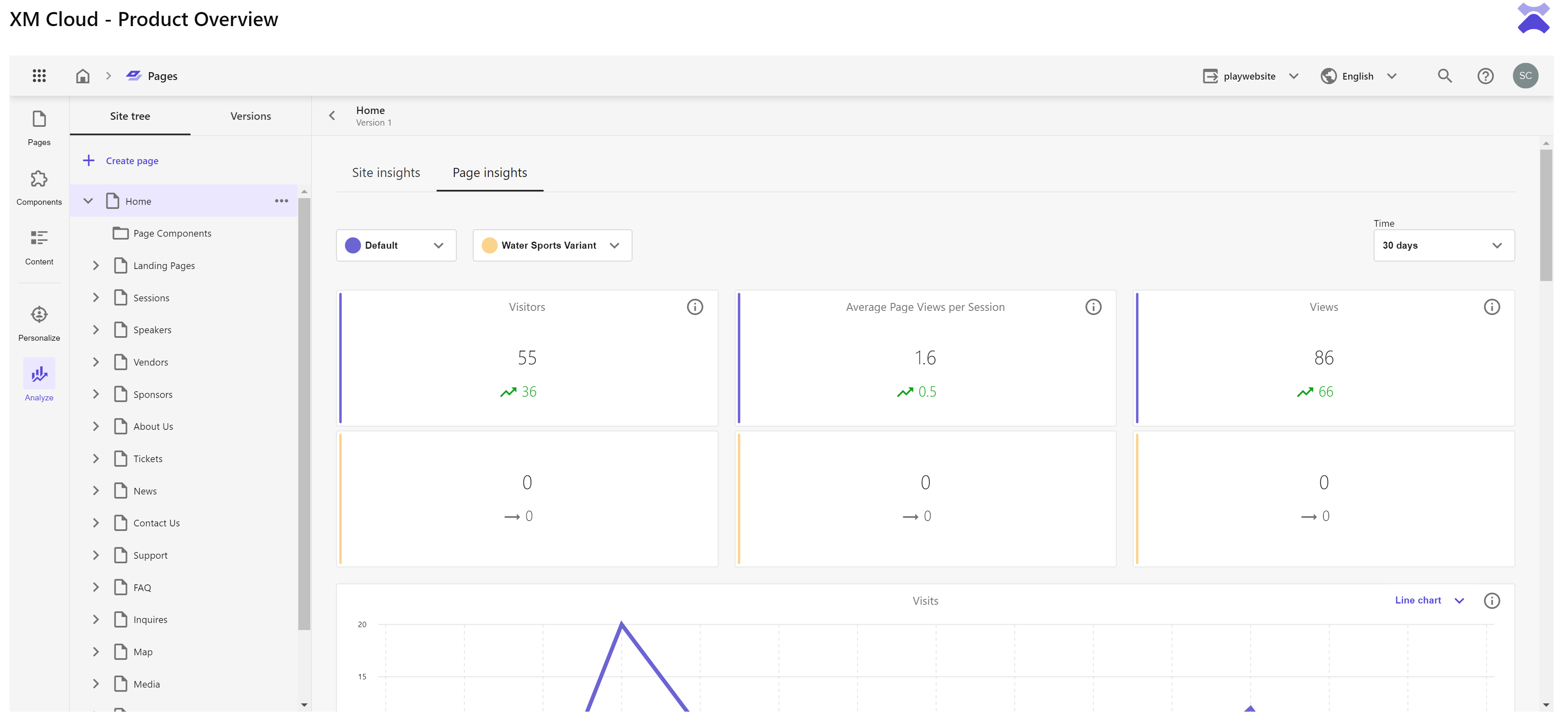Click the Create page link
Viewport: 1568px width, 727px height.
[x=131, y=161]
